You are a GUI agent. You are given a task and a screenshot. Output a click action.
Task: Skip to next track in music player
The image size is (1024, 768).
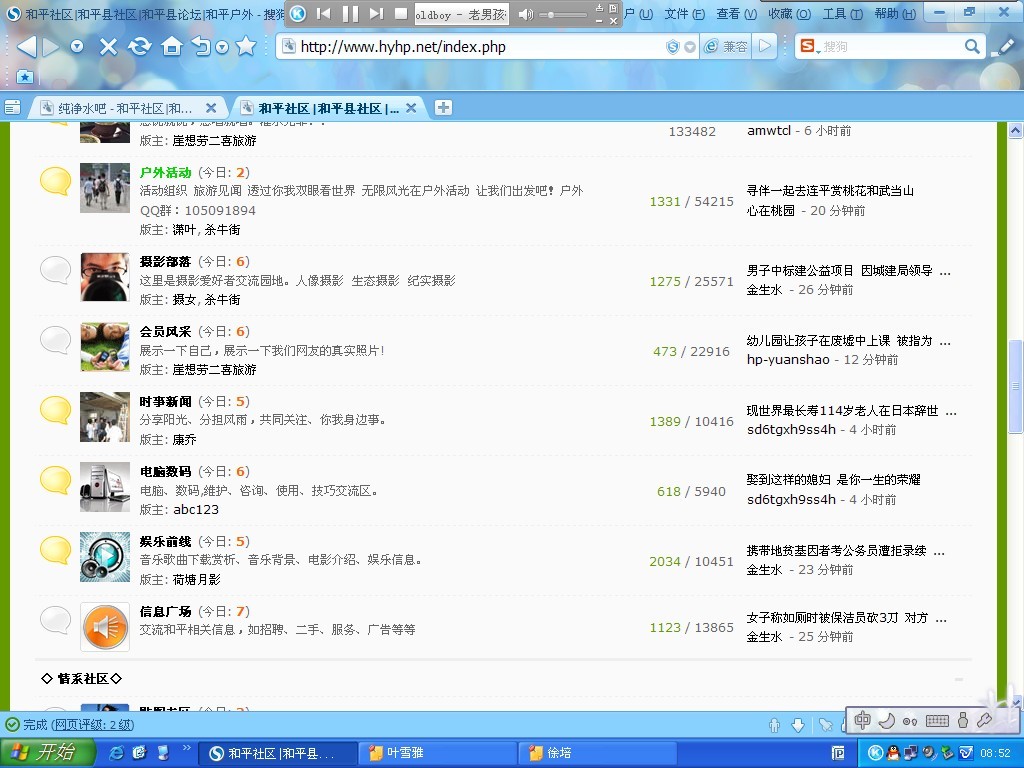pos(376,14)
